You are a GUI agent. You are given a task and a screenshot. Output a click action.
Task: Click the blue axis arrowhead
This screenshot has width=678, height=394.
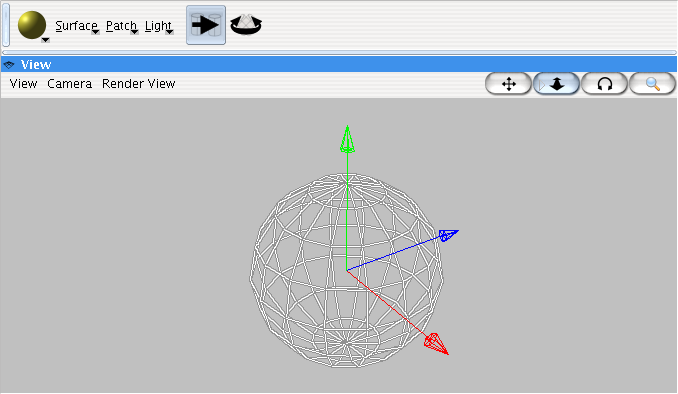(x=448, y=235)
